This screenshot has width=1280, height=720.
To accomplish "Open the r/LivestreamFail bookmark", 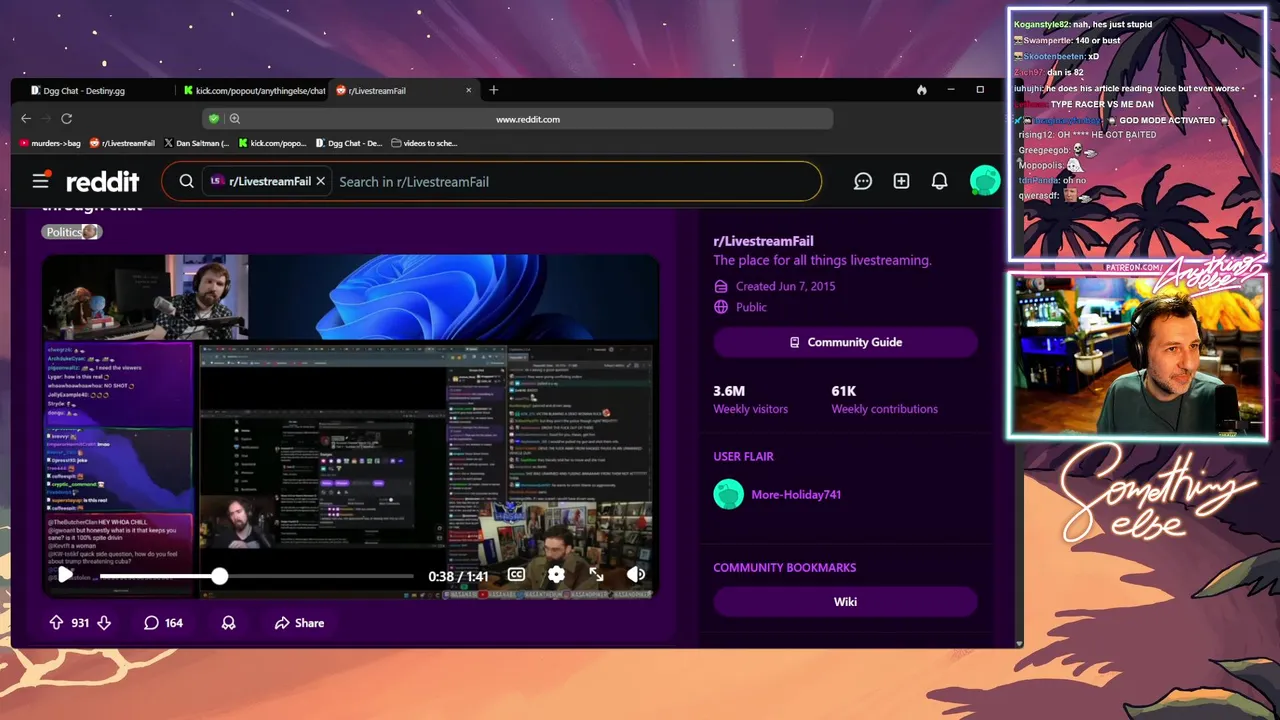I will click(x=122, y=143).
